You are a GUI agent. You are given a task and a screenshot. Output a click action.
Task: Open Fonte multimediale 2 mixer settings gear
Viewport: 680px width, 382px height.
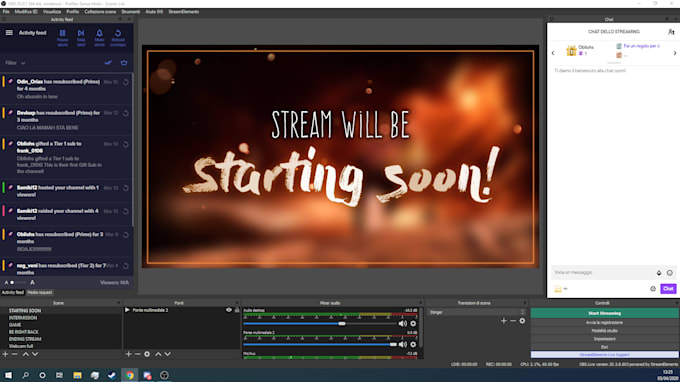point(413,344)
